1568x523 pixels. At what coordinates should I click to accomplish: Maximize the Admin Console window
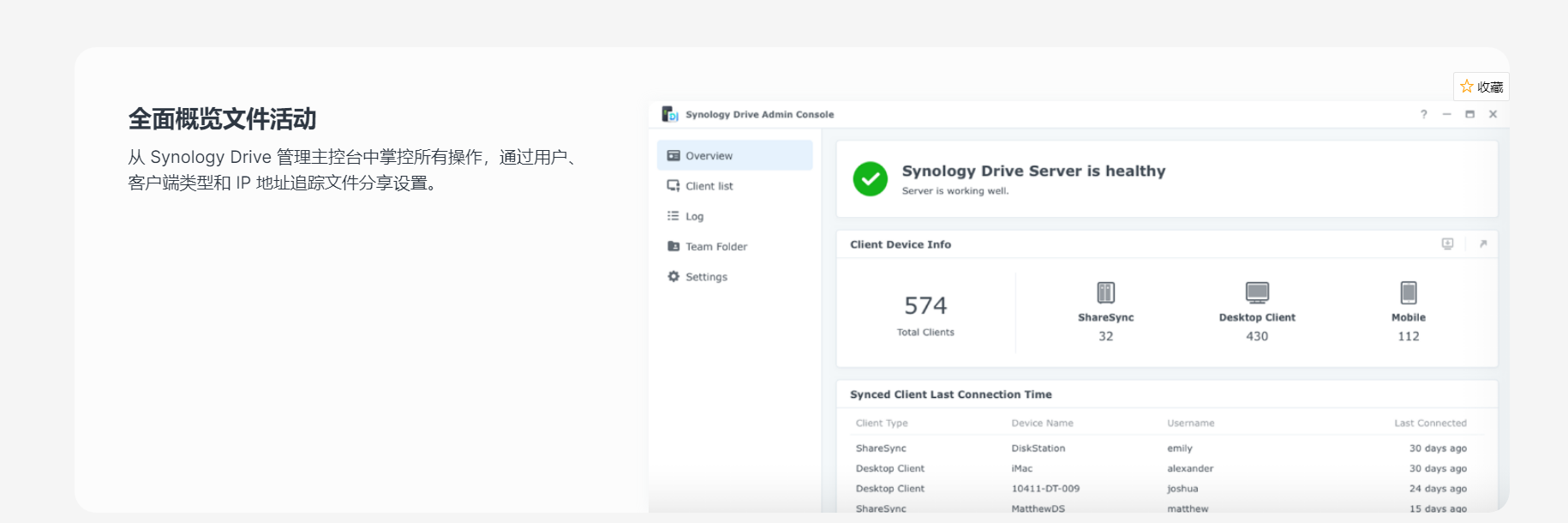[1469, 114]
